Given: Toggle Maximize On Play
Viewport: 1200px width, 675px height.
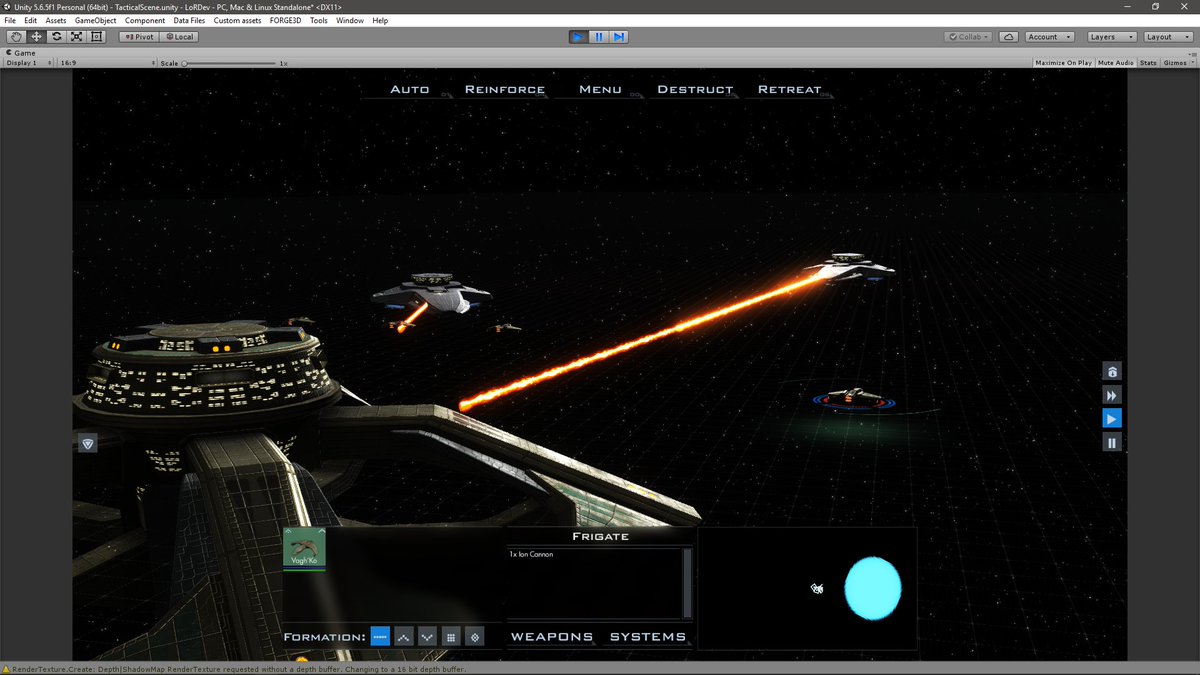Looking at the screenshot, I should (1064, 62).
